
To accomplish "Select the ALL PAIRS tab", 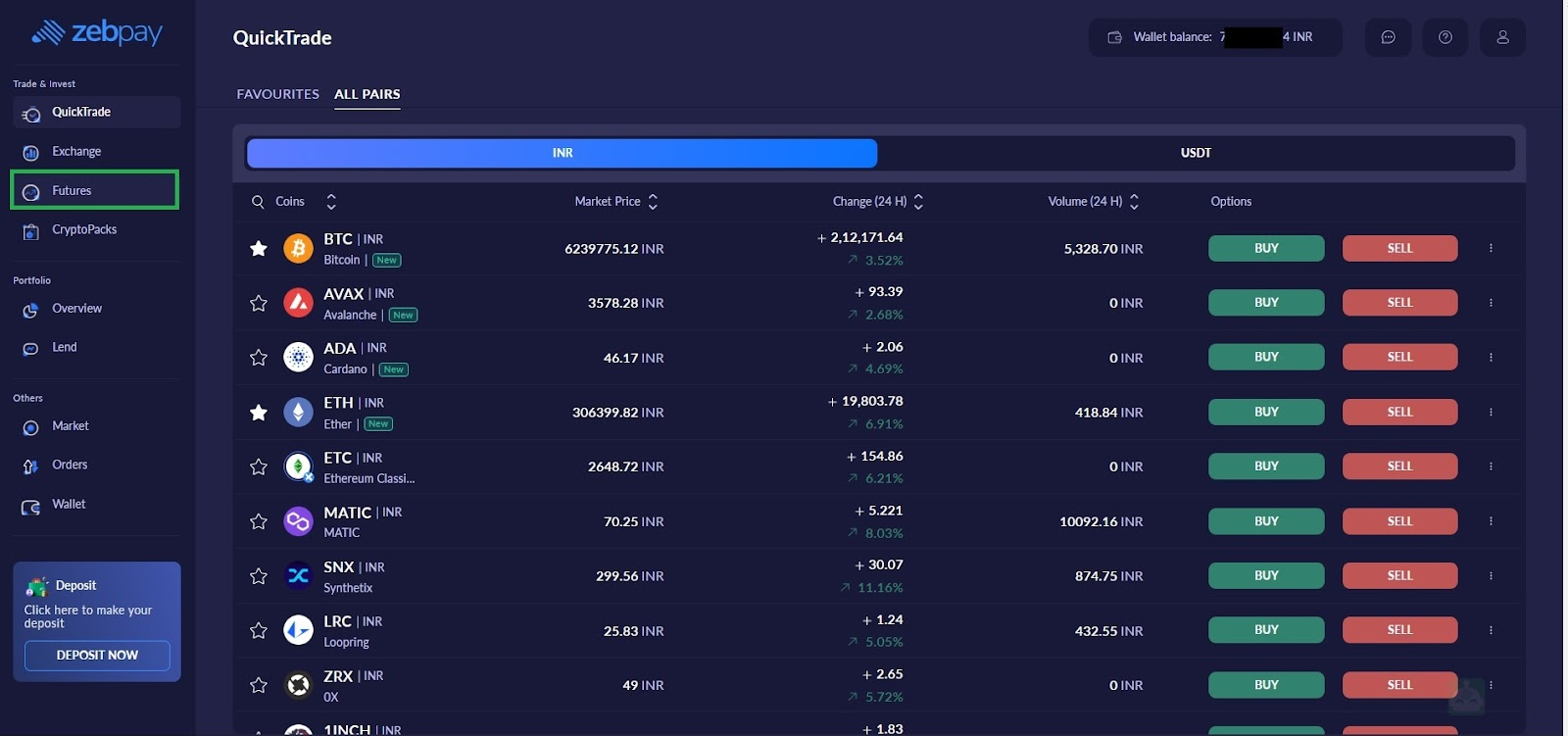I will (x=367, y=94).
